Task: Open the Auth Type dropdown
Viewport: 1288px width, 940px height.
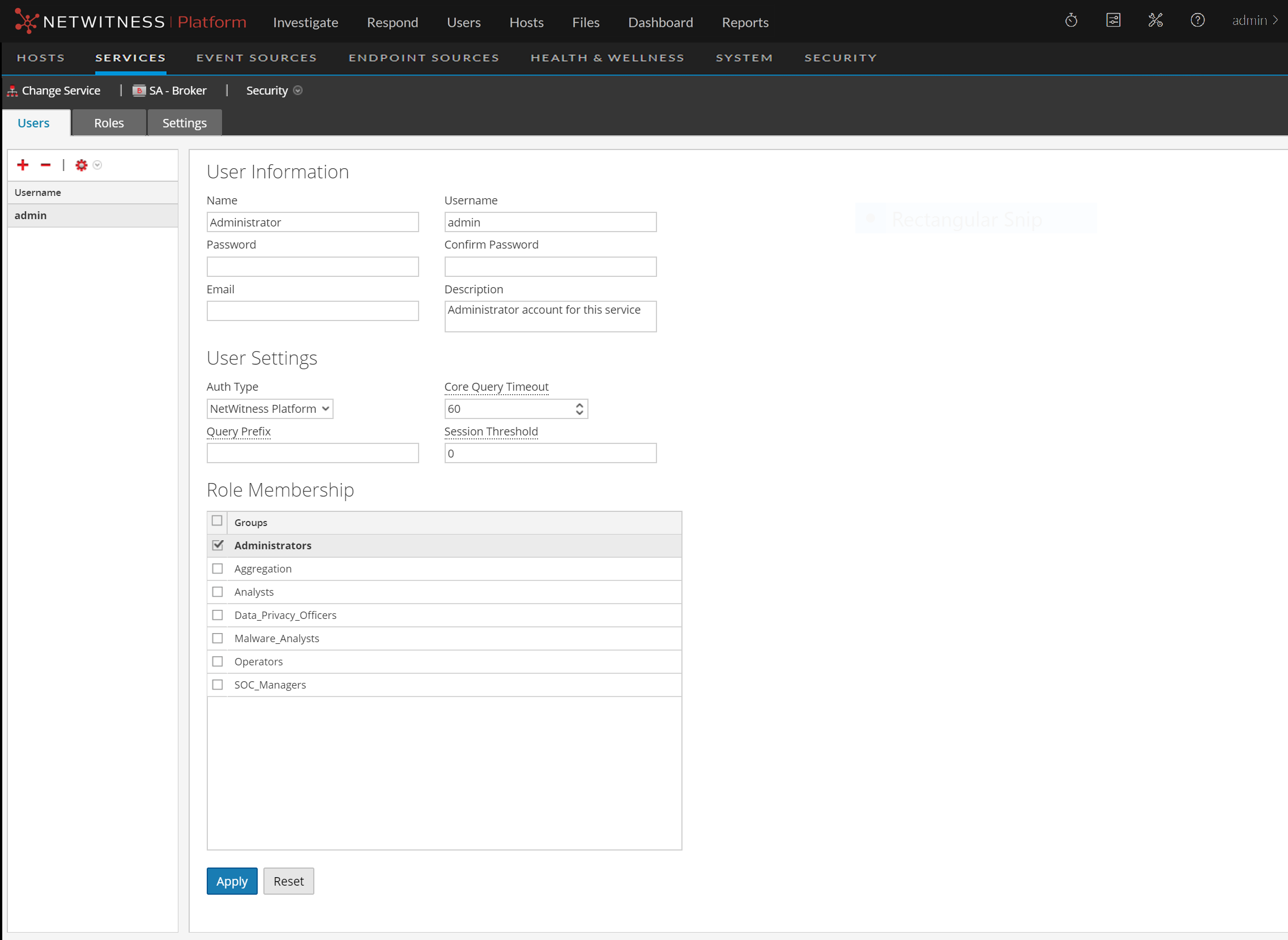Action: click(269, 408)
